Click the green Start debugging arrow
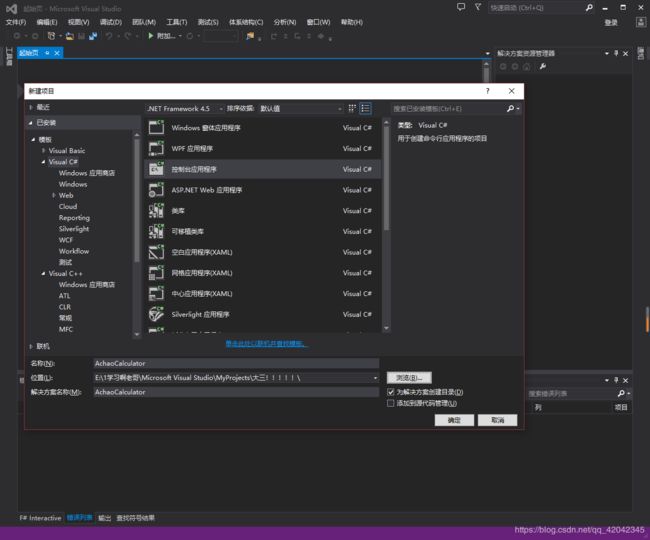Image resolution: width=650 pixels, height=540 pixels. click(x=150, y=36)
